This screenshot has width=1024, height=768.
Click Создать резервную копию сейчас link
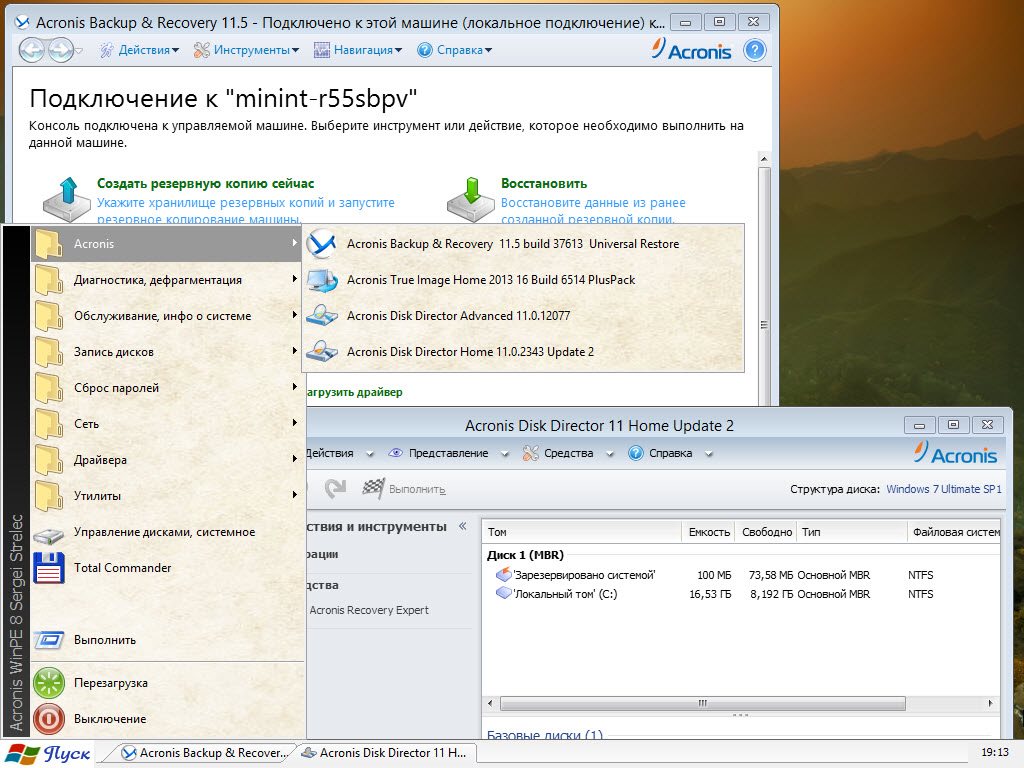pyautogui.click(x=206, y=184)
